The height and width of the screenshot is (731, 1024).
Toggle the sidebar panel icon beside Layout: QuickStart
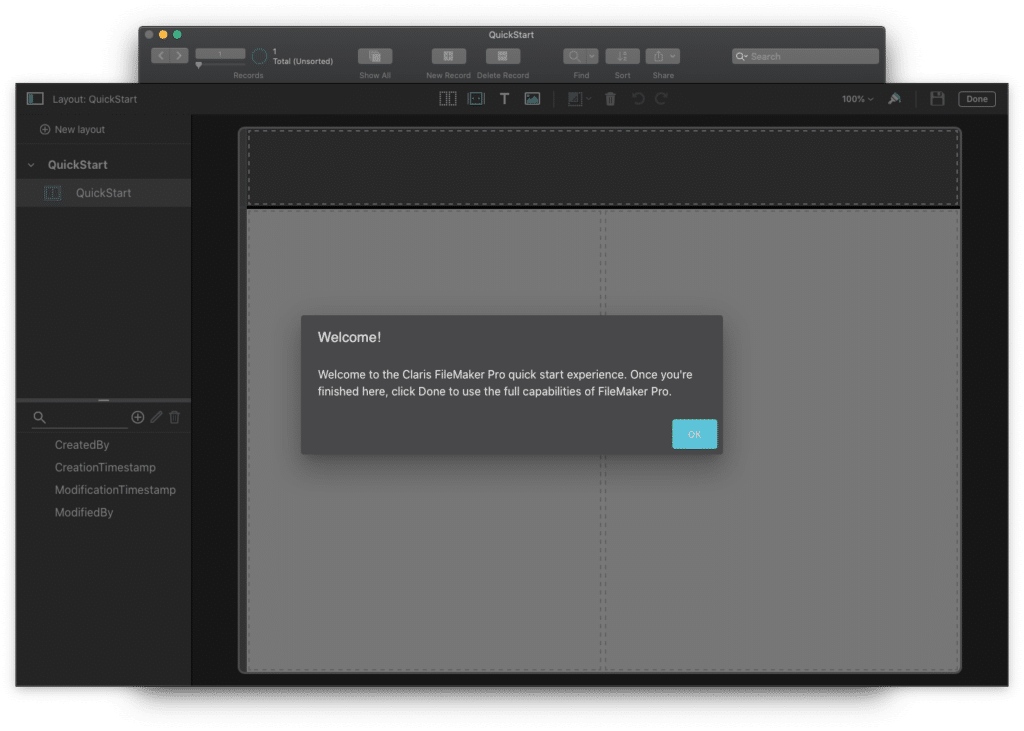point(35,99)
